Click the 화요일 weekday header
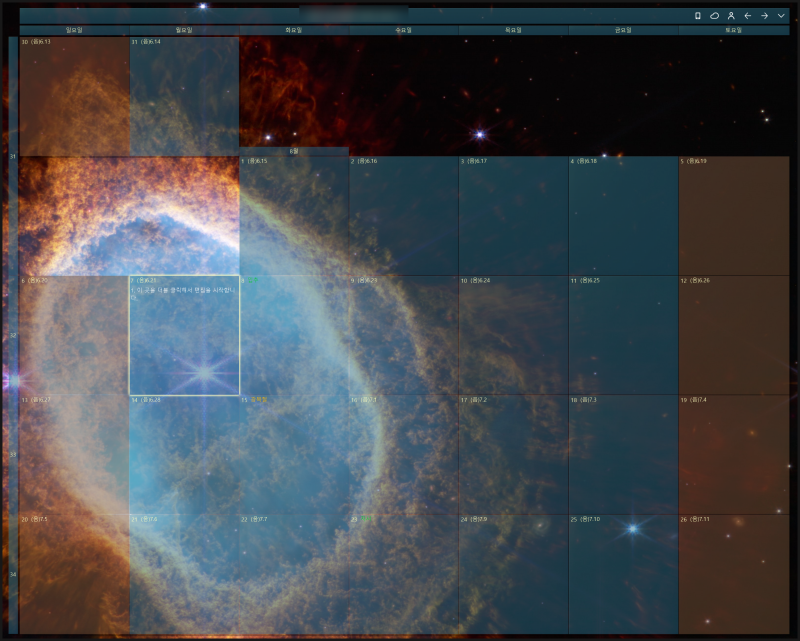Image resolution: width=800 pixels, height=641 pixels. tap(294, 30)
